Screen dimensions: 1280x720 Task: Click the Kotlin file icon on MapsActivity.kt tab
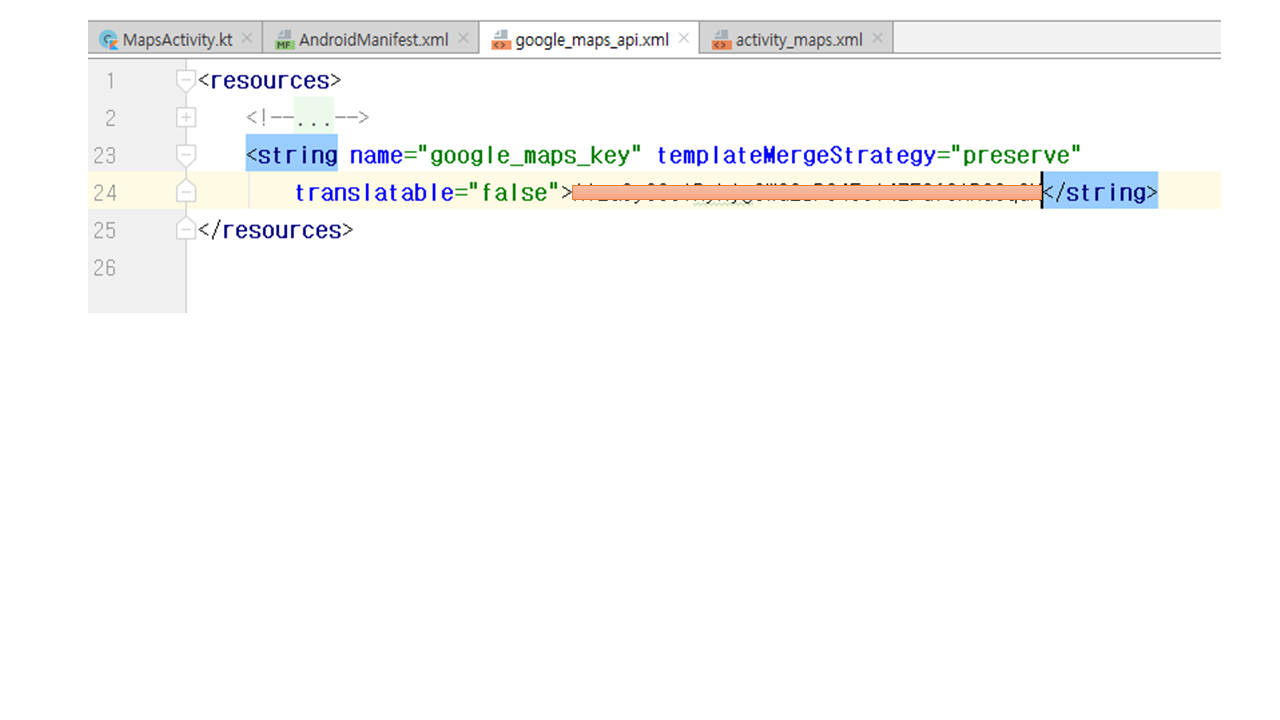[x=108, y=40]
